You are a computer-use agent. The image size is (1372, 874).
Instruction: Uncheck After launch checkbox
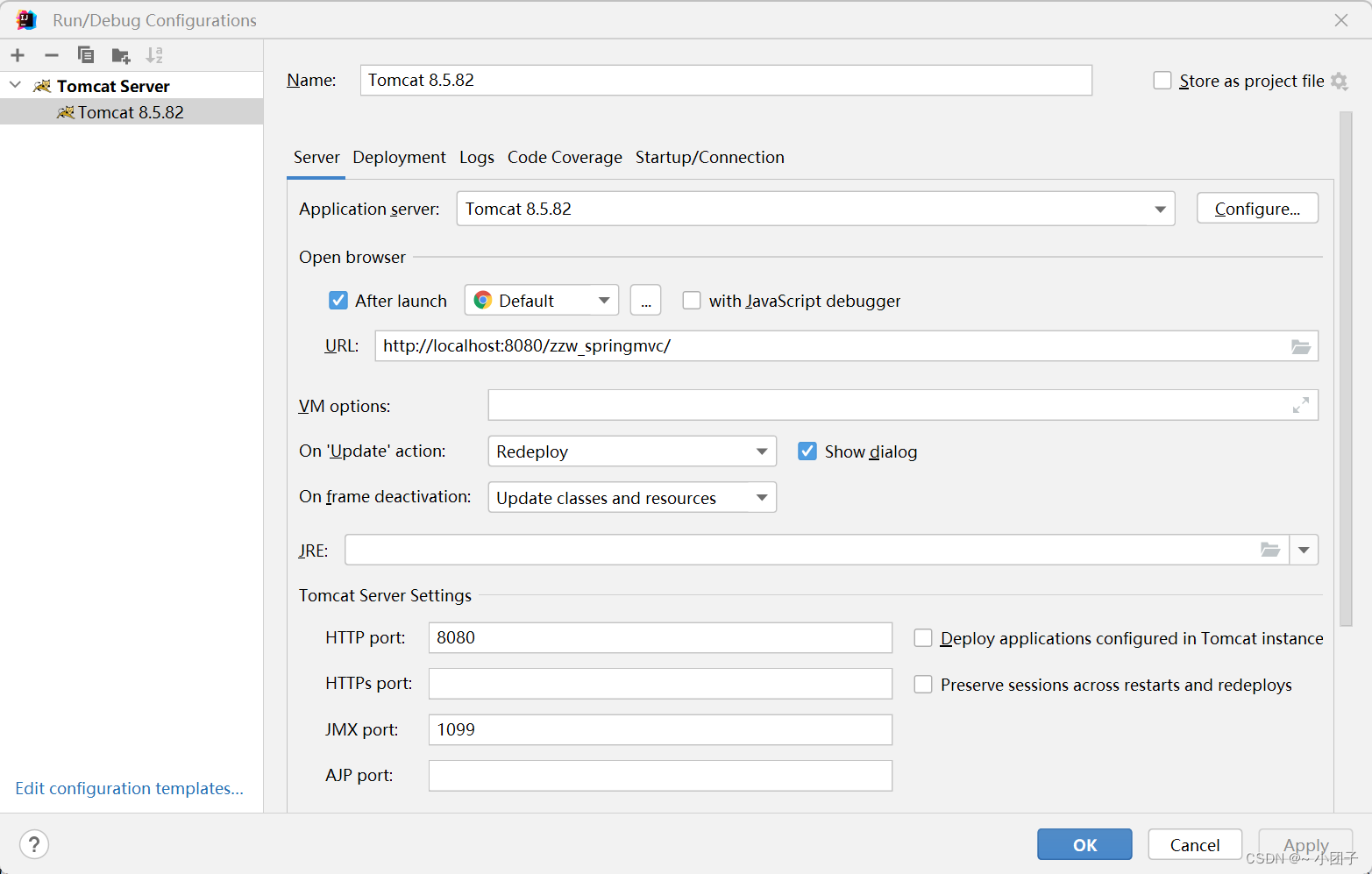tap(338, 301)
